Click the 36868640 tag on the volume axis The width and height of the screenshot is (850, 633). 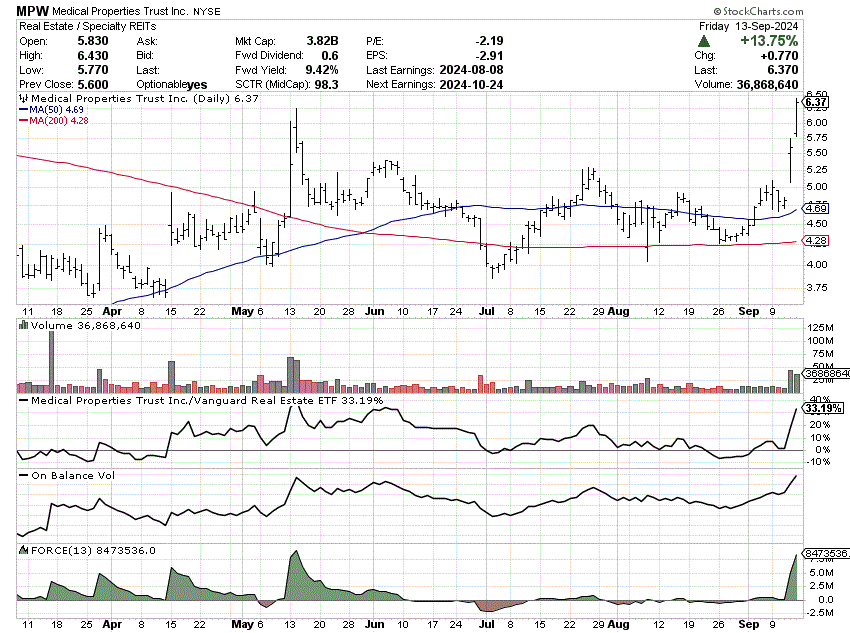[x=826, y=373]
